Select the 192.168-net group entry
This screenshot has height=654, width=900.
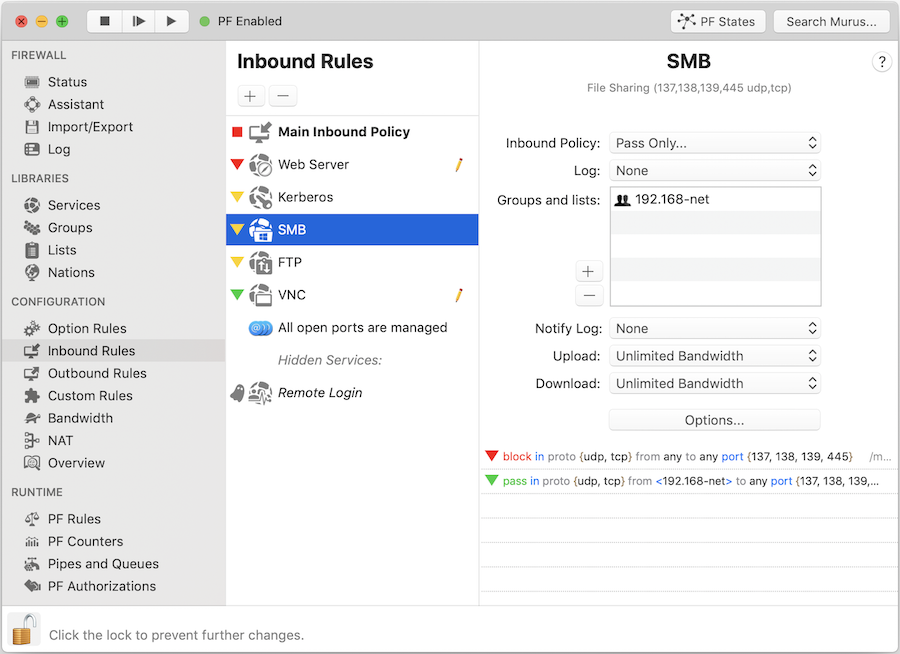(715, 199)
